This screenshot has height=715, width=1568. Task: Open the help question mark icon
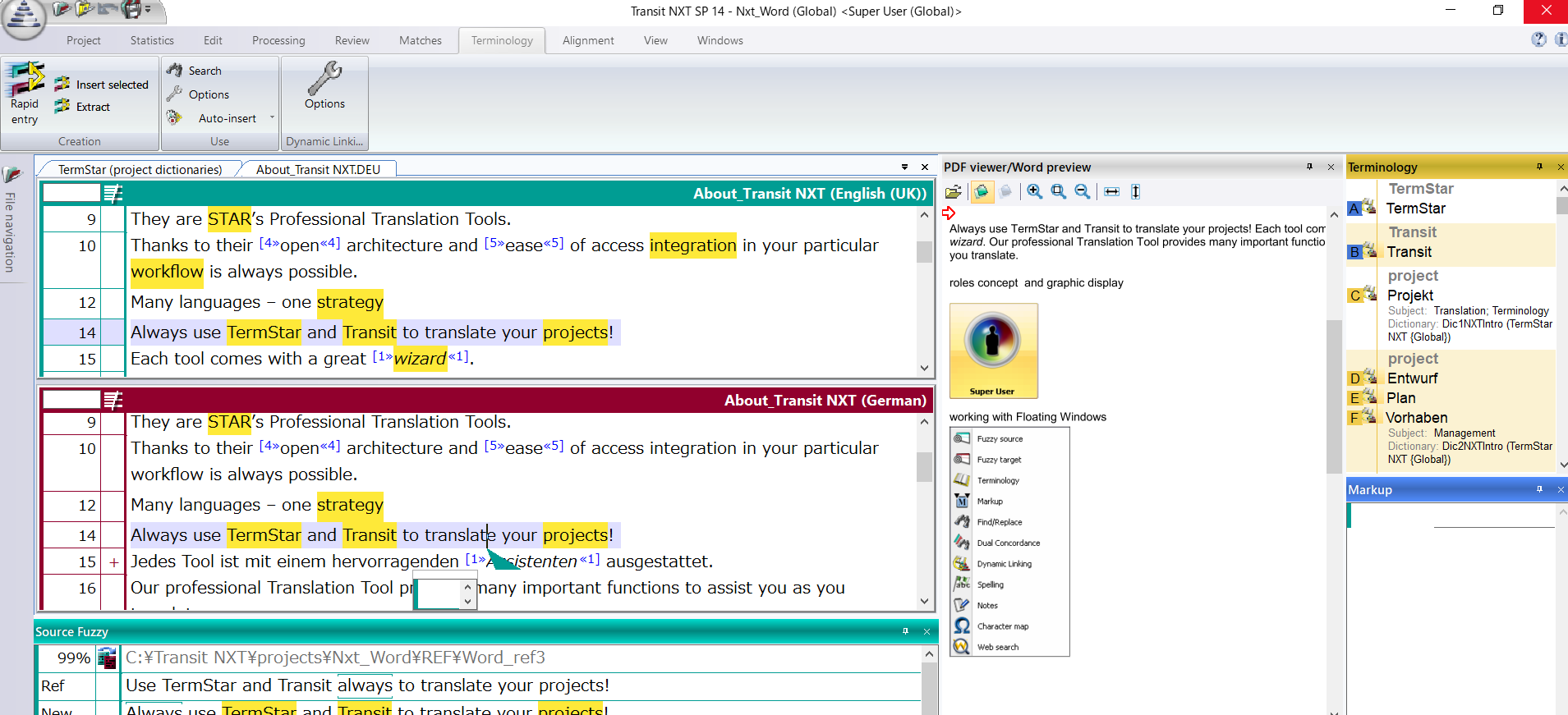pyautogui.click(x=1538, y=39)
